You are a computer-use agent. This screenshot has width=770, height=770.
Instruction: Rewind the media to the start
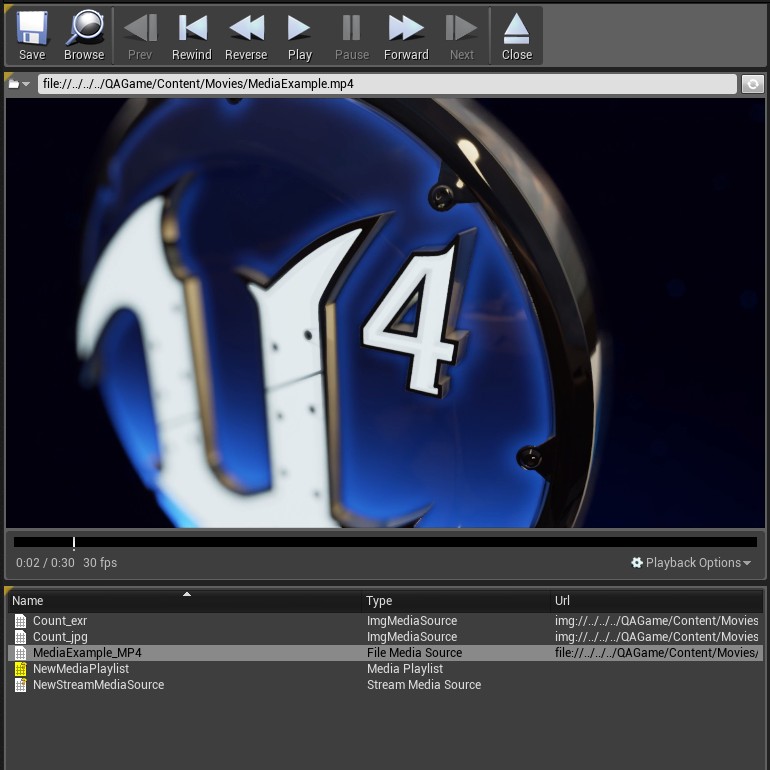click(x=192, y=36)
